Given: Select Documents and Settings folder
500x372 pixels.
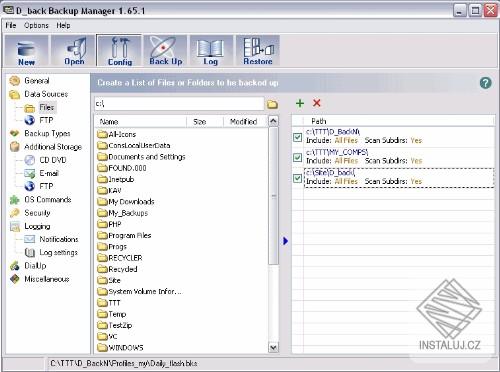Looking at the screenshot, I should point(141,157).
